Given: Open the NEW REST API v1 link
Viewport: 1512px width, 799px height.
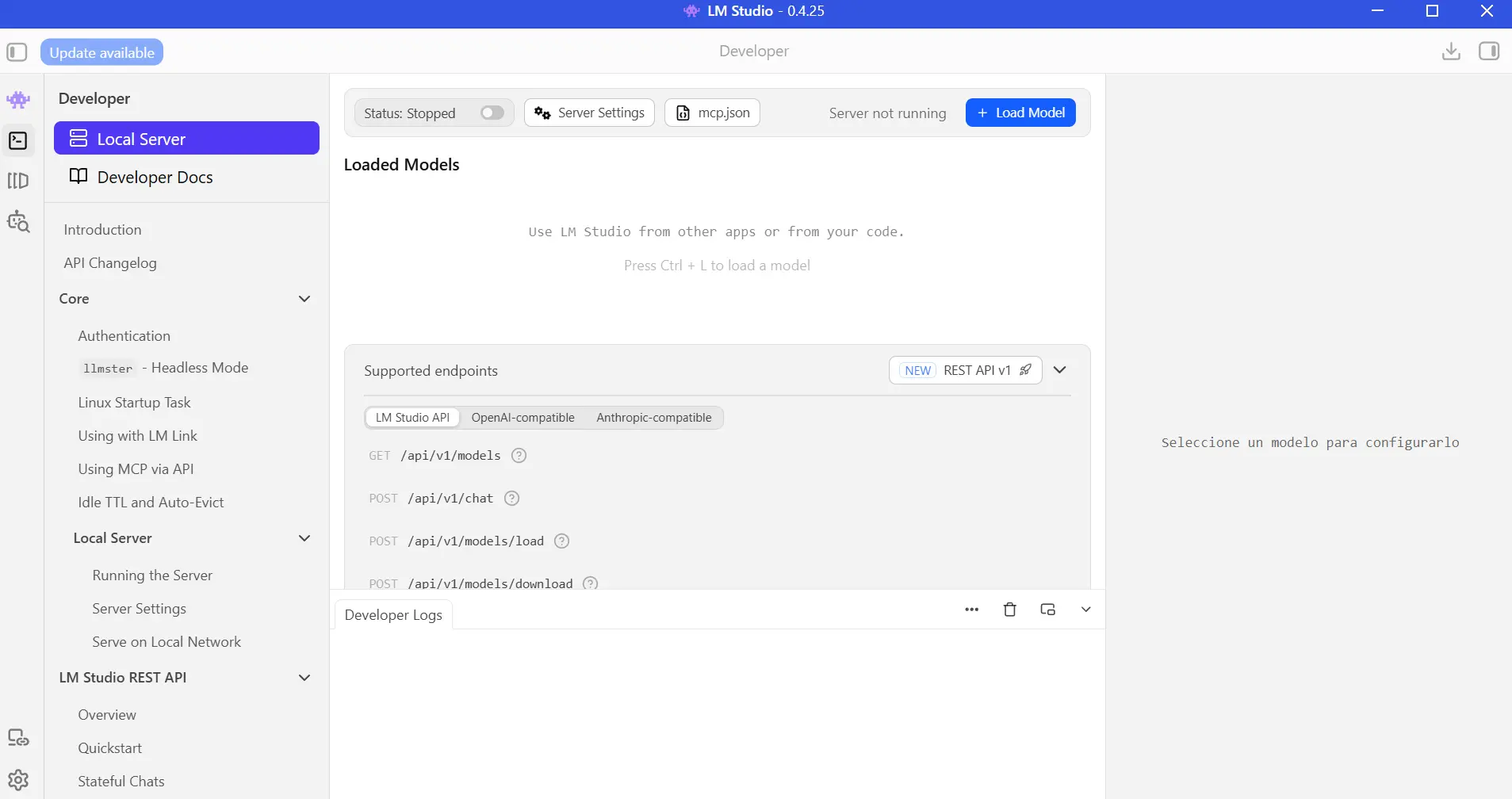Looking at the screenshot, I should pos(966,370).
